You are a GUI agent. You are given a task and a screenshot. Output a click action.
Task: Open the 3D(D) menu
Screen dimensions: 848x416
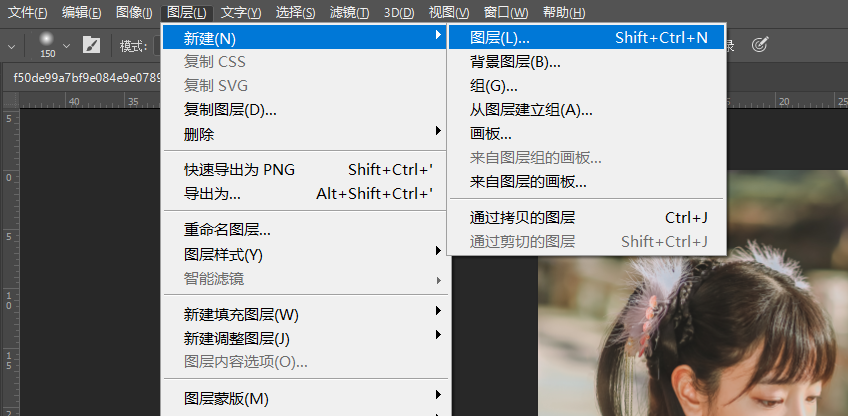[399, 12]
